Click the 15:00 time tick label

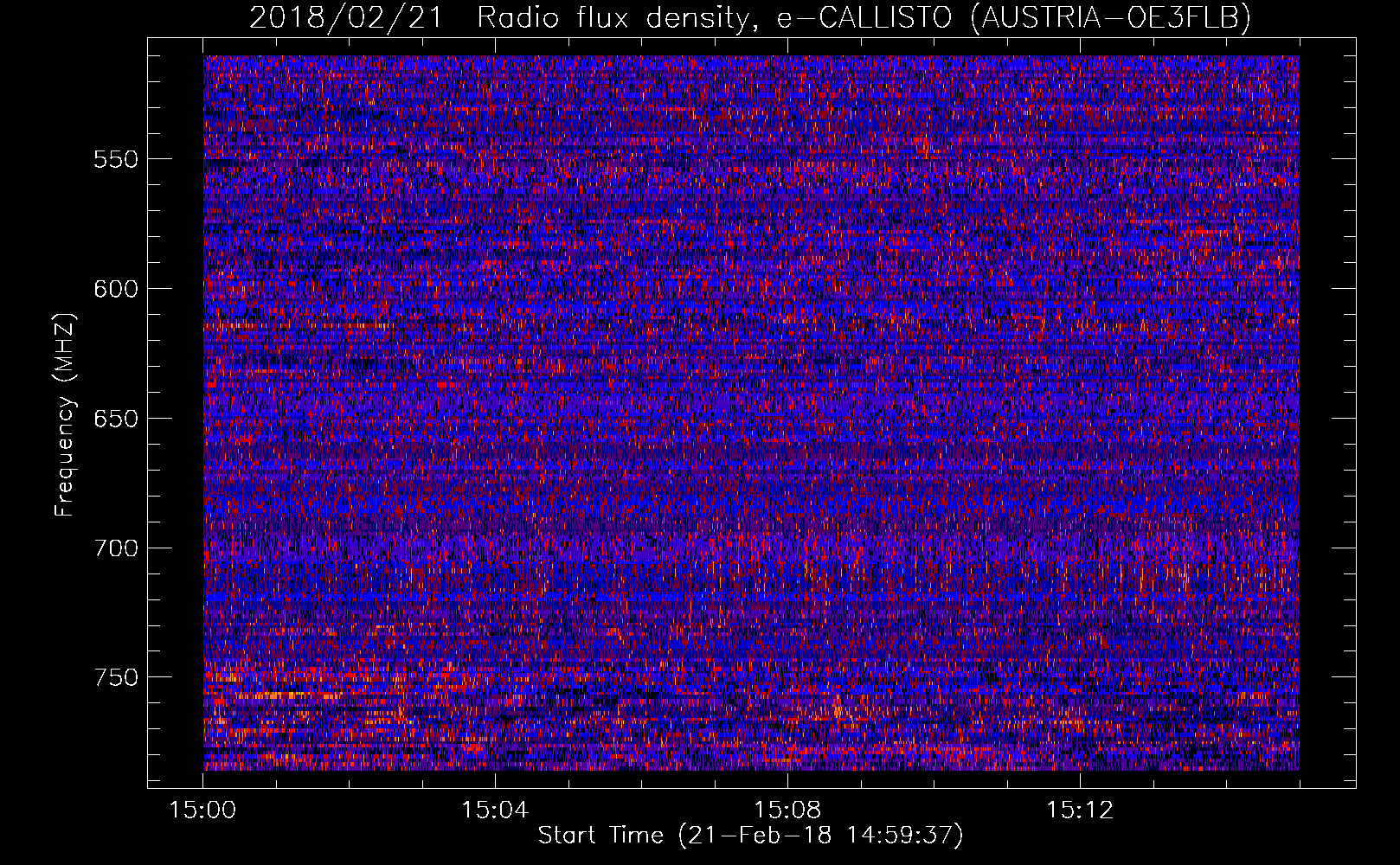[x=202, y=811]
